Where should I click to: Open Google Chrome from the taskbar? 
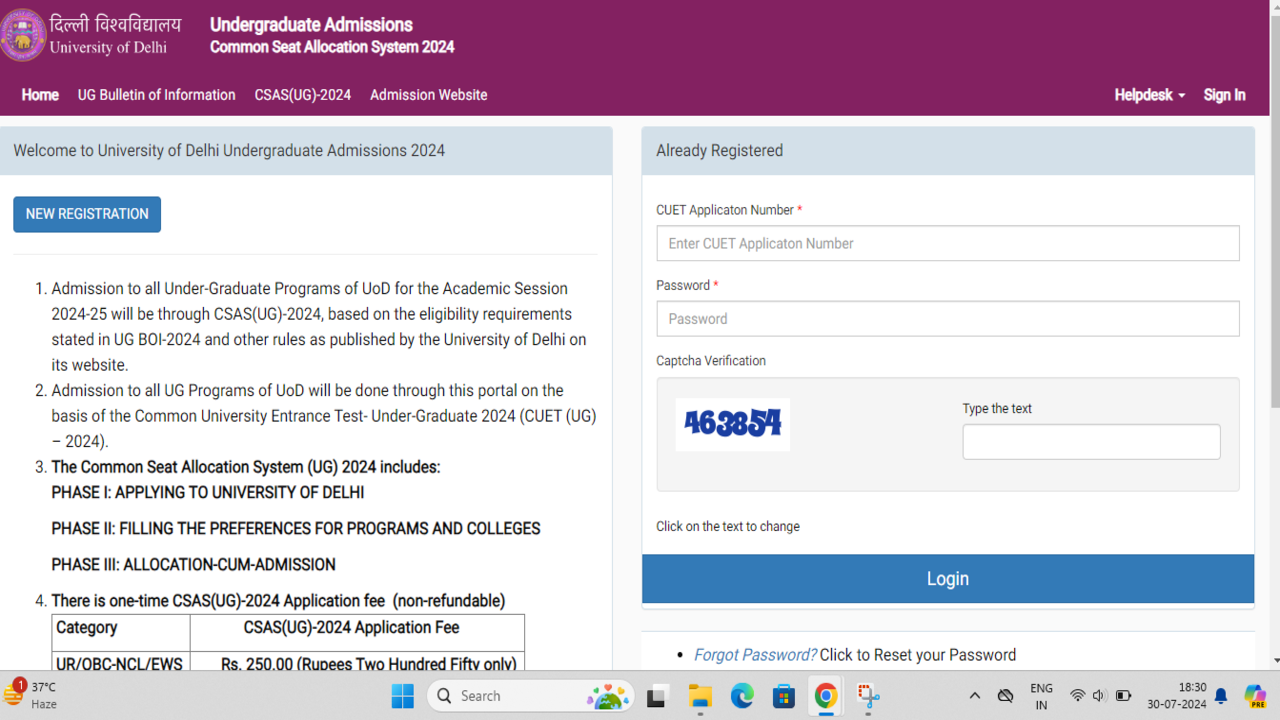point(826,696)
